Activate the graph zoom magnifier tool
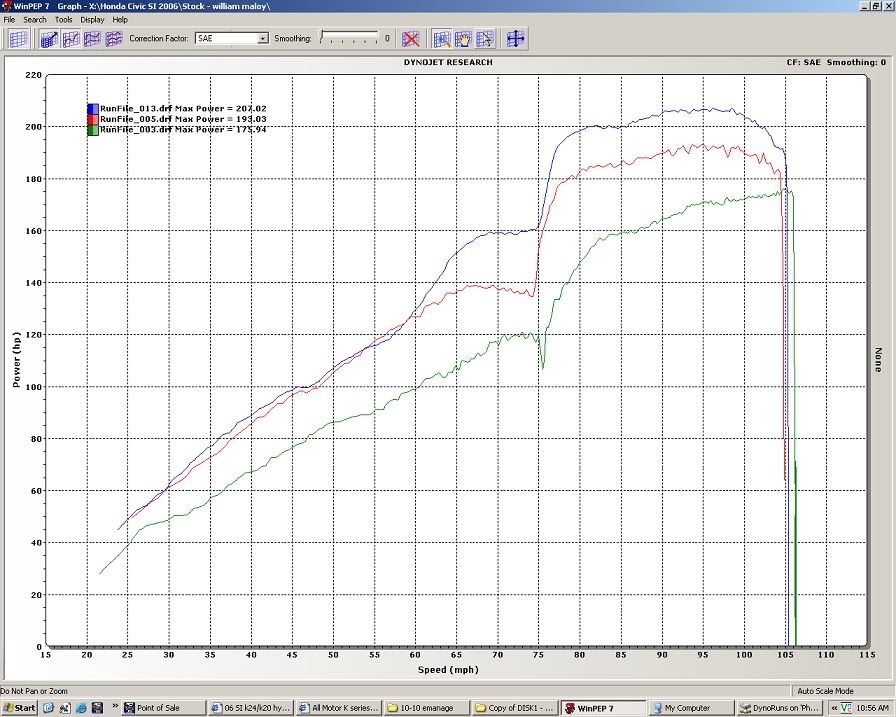This screenshot has height=717, width=896. tap(440, 39)
